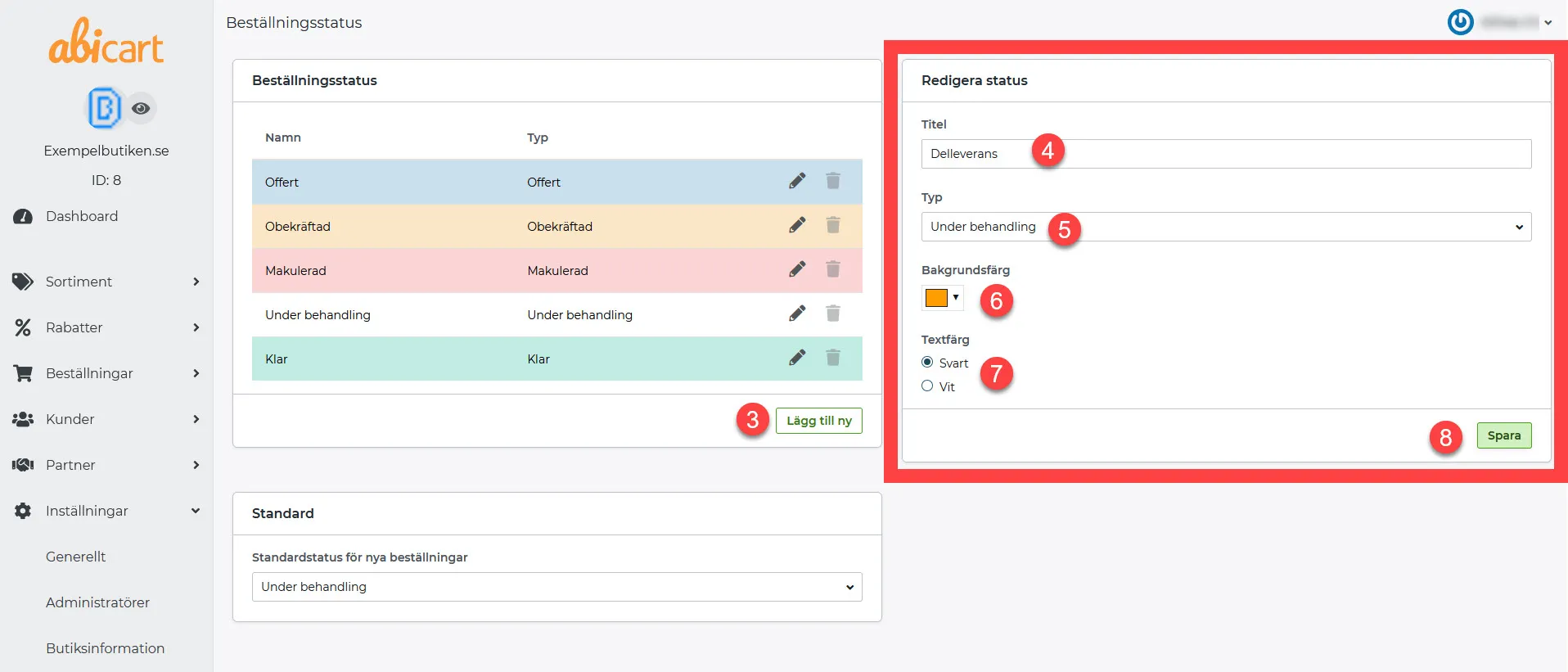Expand the Partner menu chevron
The image size is (1568, 672).
(x=196, y=465)
